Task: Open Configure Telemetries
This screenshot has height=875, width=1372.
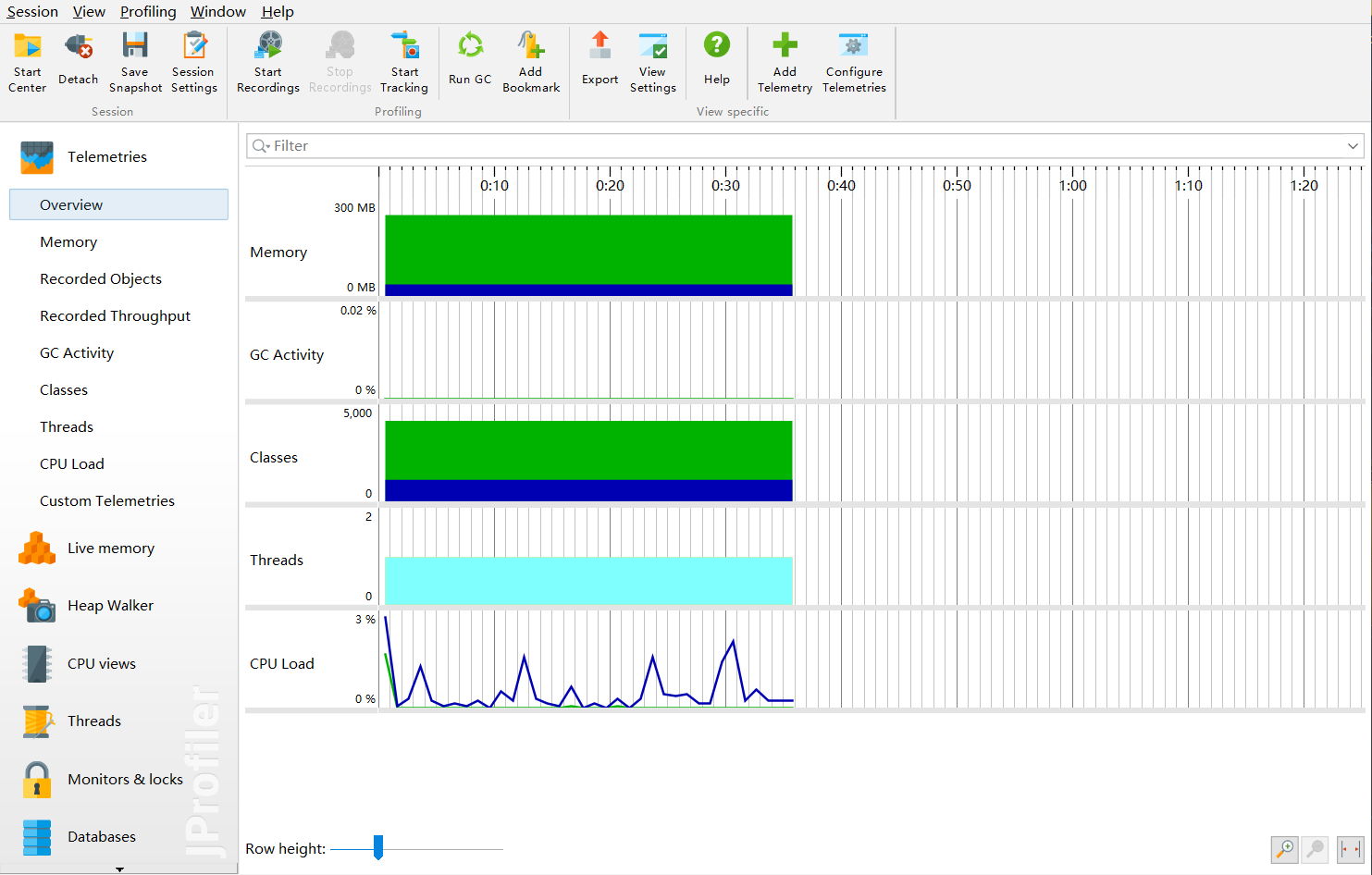Action: point(854,62)
